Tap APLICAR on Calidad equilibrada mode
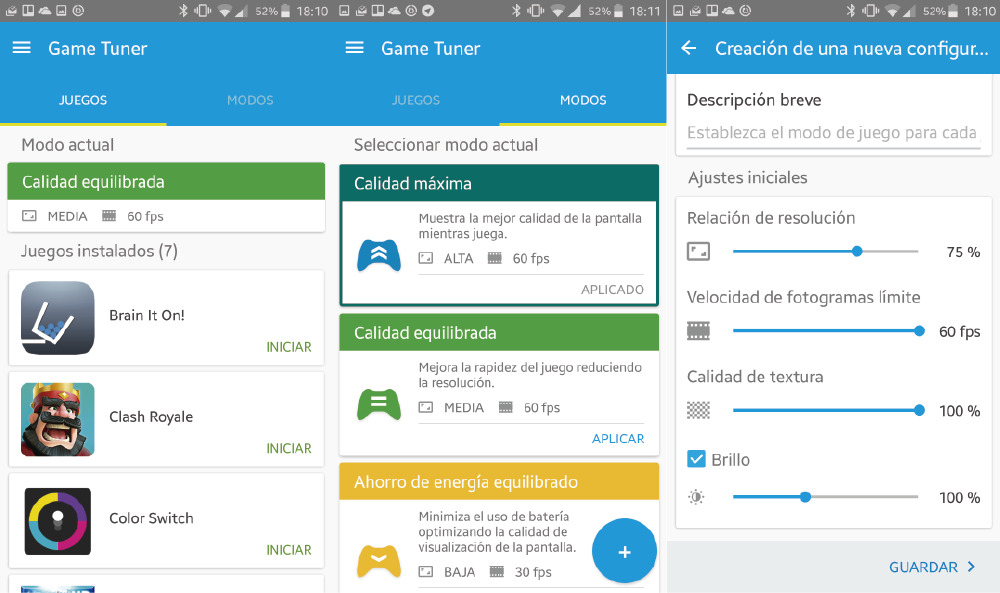1000x593 pixels. 617,438
